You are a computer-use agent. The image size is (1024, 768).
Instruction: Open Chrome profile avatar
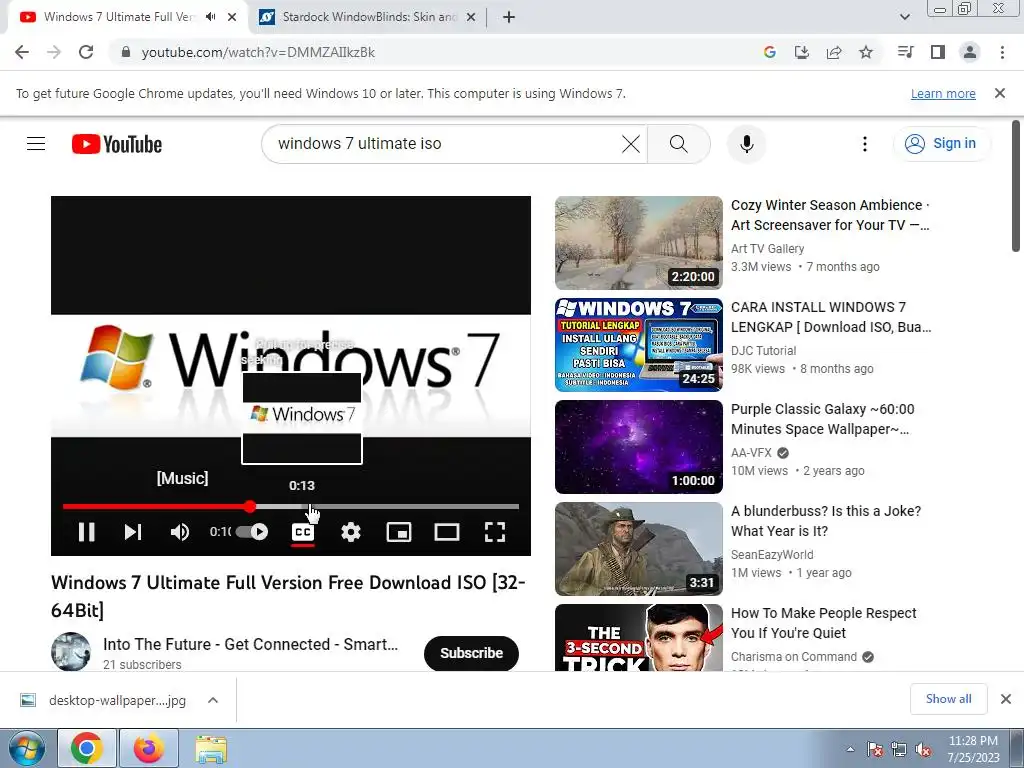970,52
